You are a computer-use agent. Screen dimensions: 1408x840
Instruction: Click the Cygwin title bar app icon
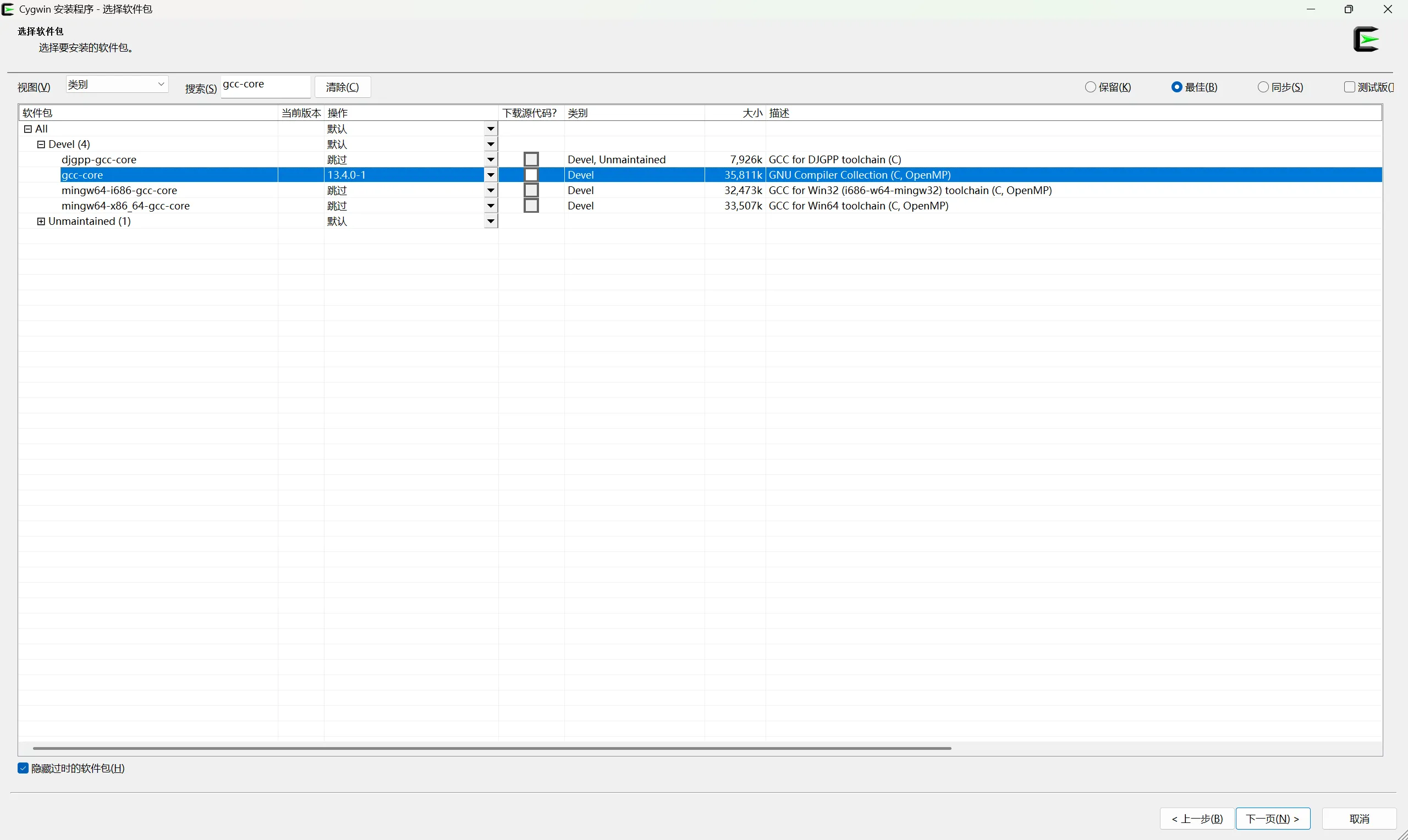8,9
